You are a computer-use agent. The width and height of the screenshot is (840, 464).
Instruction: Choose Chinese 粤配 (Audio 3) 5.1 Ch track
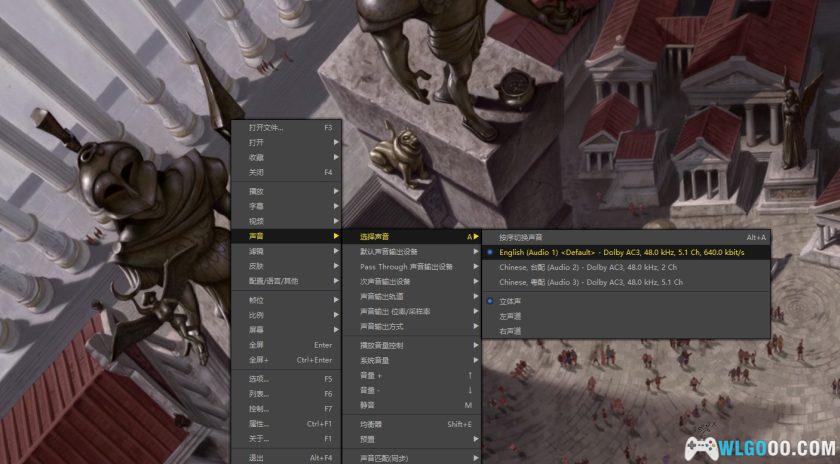coord(591,283)
